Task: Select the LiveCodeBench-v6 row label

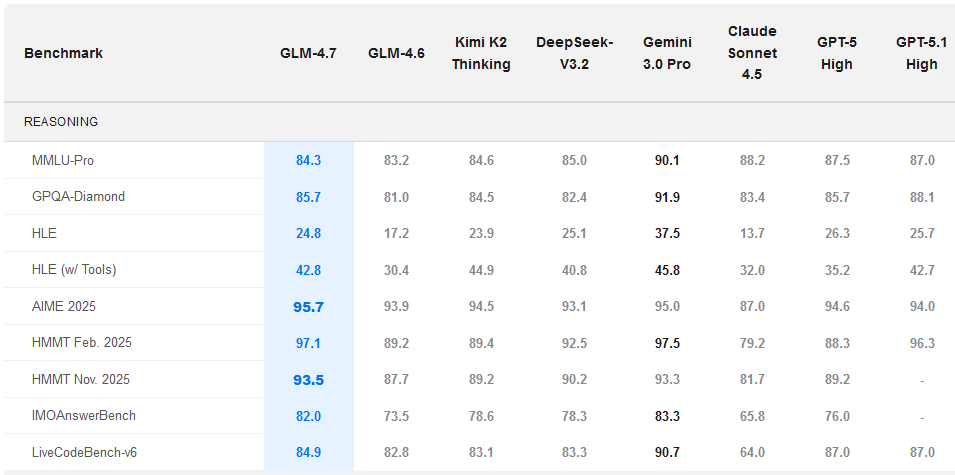Action: coord(85,453)
